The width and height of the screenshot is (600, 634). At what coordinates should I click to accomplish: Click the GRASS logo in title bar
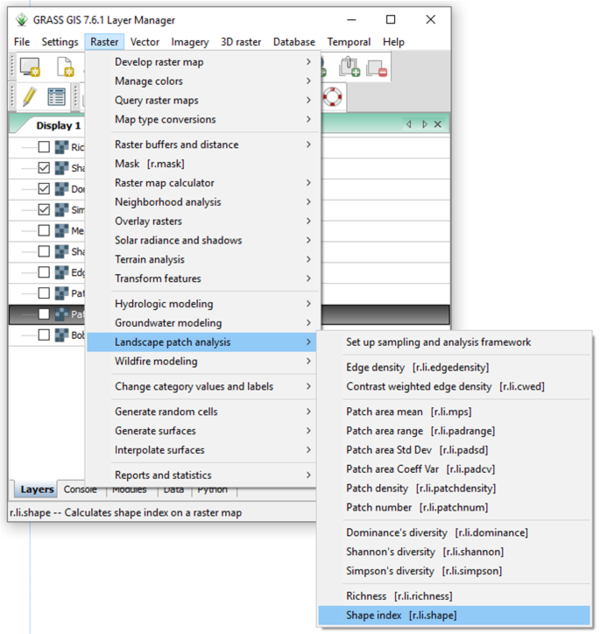point(21,19)
